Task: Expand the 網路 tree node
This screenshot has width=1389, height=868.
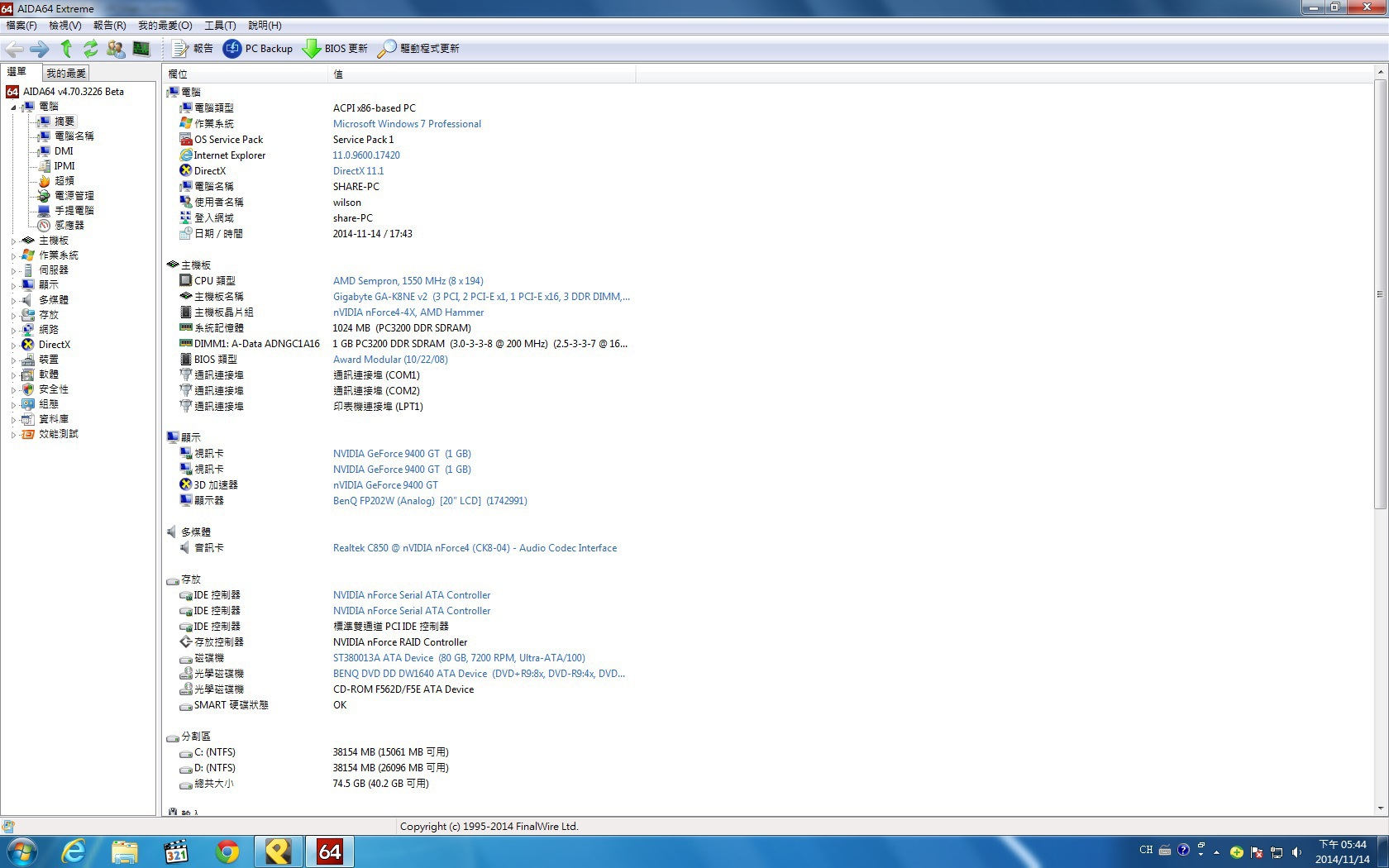Action: pos(13,330)
